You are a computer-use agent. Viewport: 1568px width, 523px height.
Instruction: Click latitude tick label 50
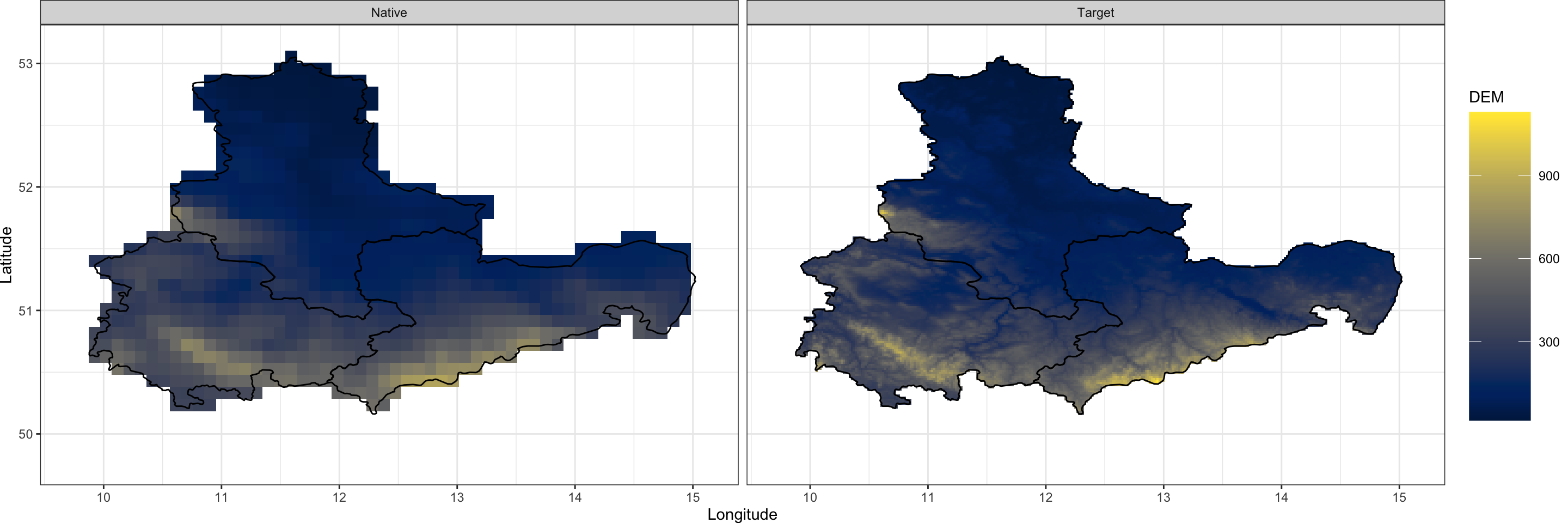[26, 435]
